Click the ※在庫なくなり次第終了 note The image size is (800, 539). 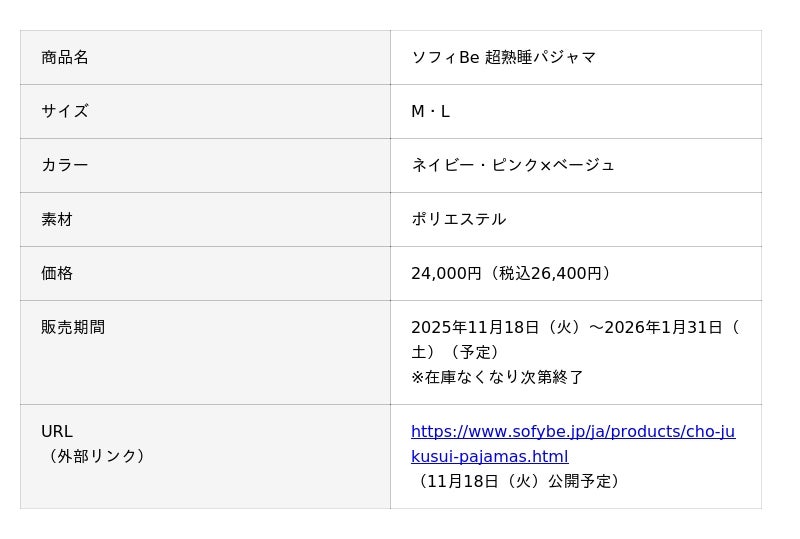(497, 377)
